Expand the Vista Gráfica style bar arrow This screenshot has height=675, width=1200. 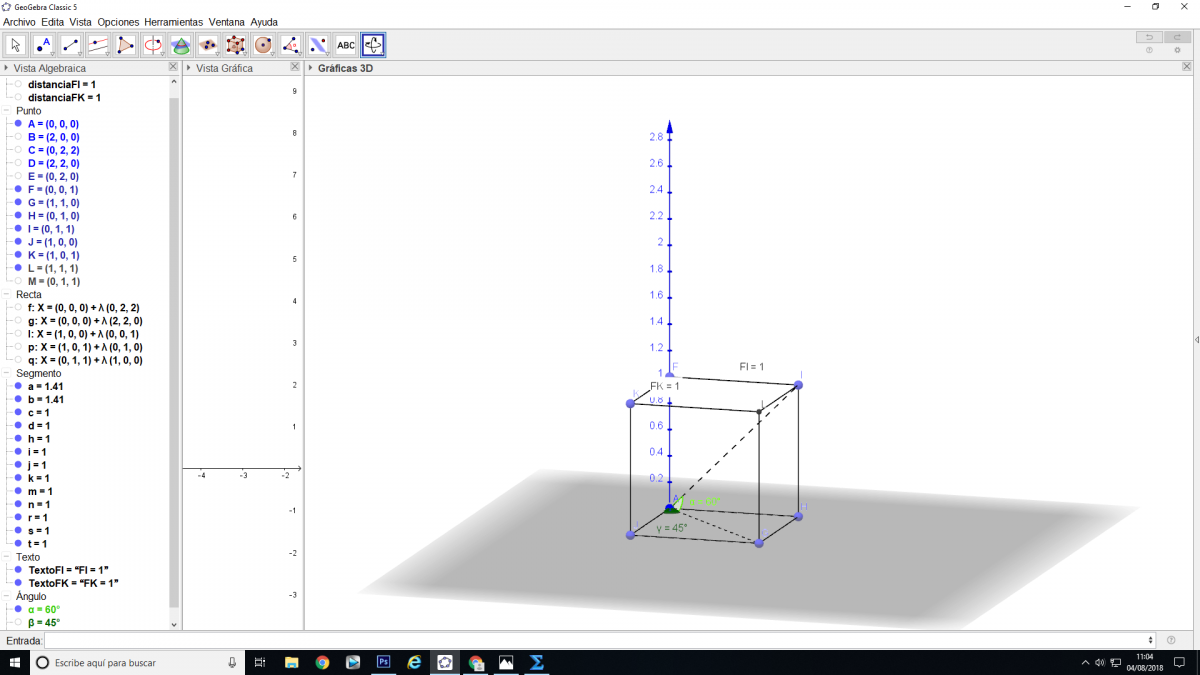tap(189, 68)
